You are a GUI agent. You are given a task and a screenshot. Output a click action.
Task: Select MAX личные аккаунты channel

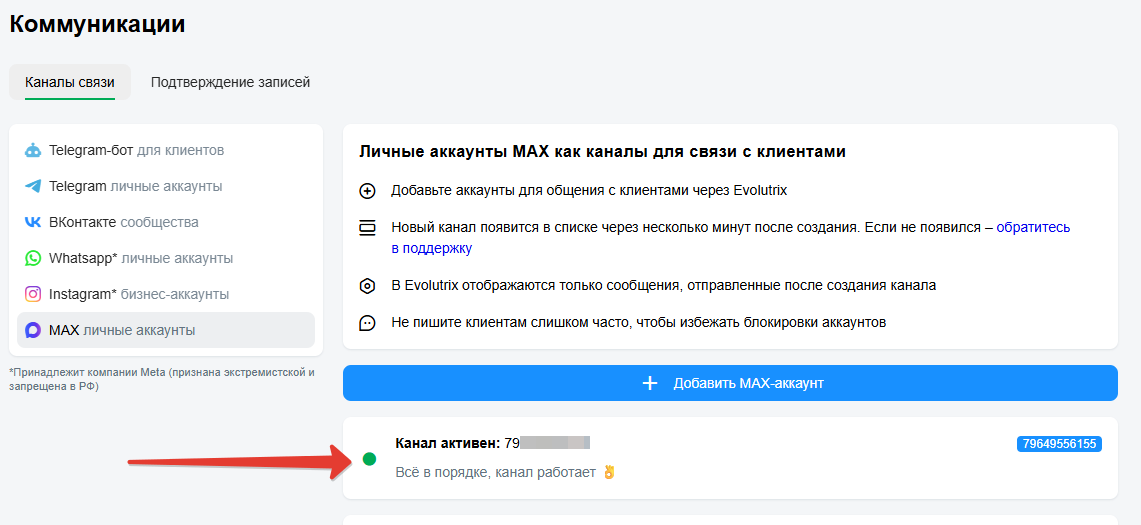pos(122,331)
